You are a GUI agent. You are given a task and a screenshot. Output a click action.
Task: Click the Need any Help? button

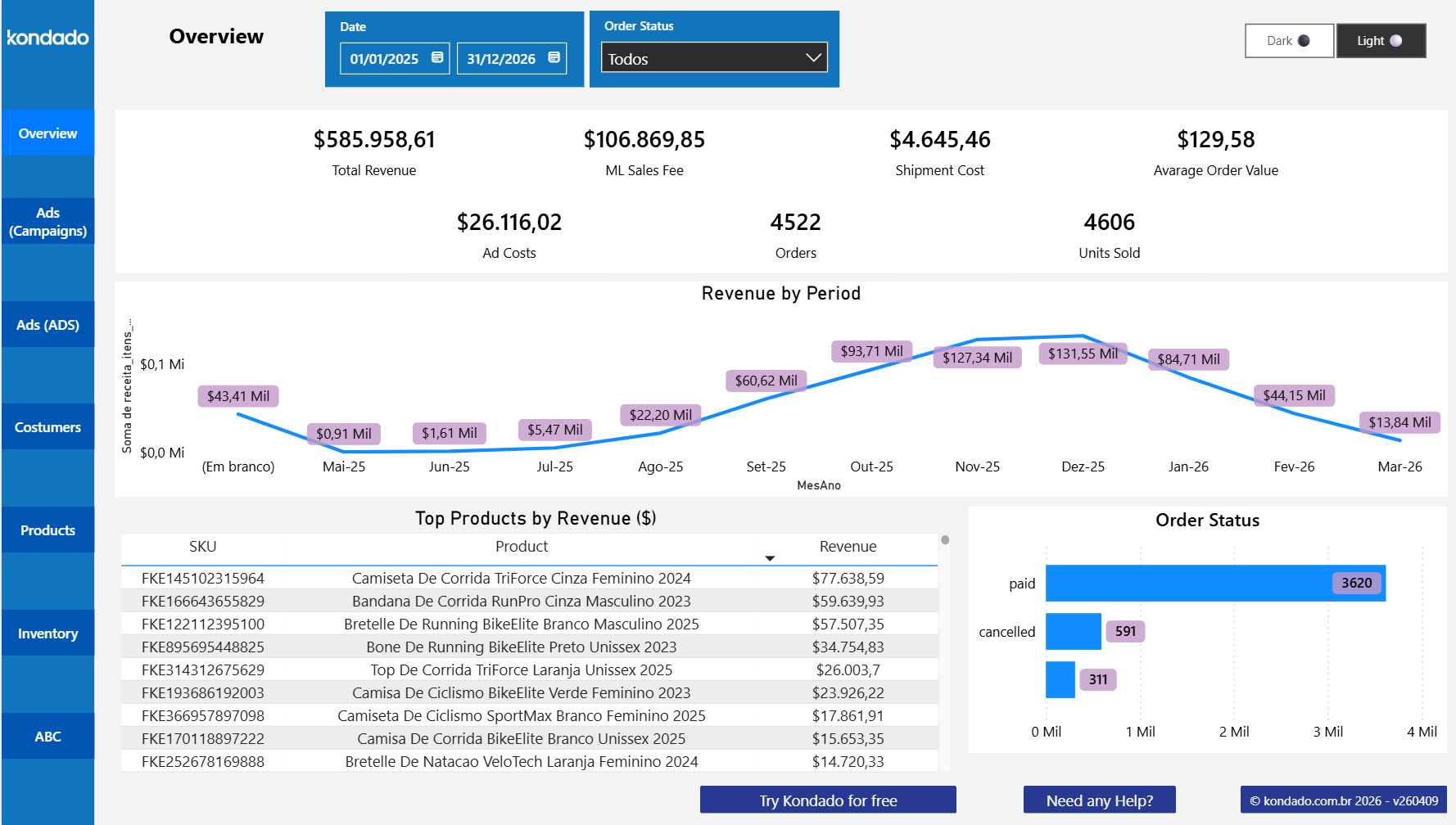[x=1099, y=800]
